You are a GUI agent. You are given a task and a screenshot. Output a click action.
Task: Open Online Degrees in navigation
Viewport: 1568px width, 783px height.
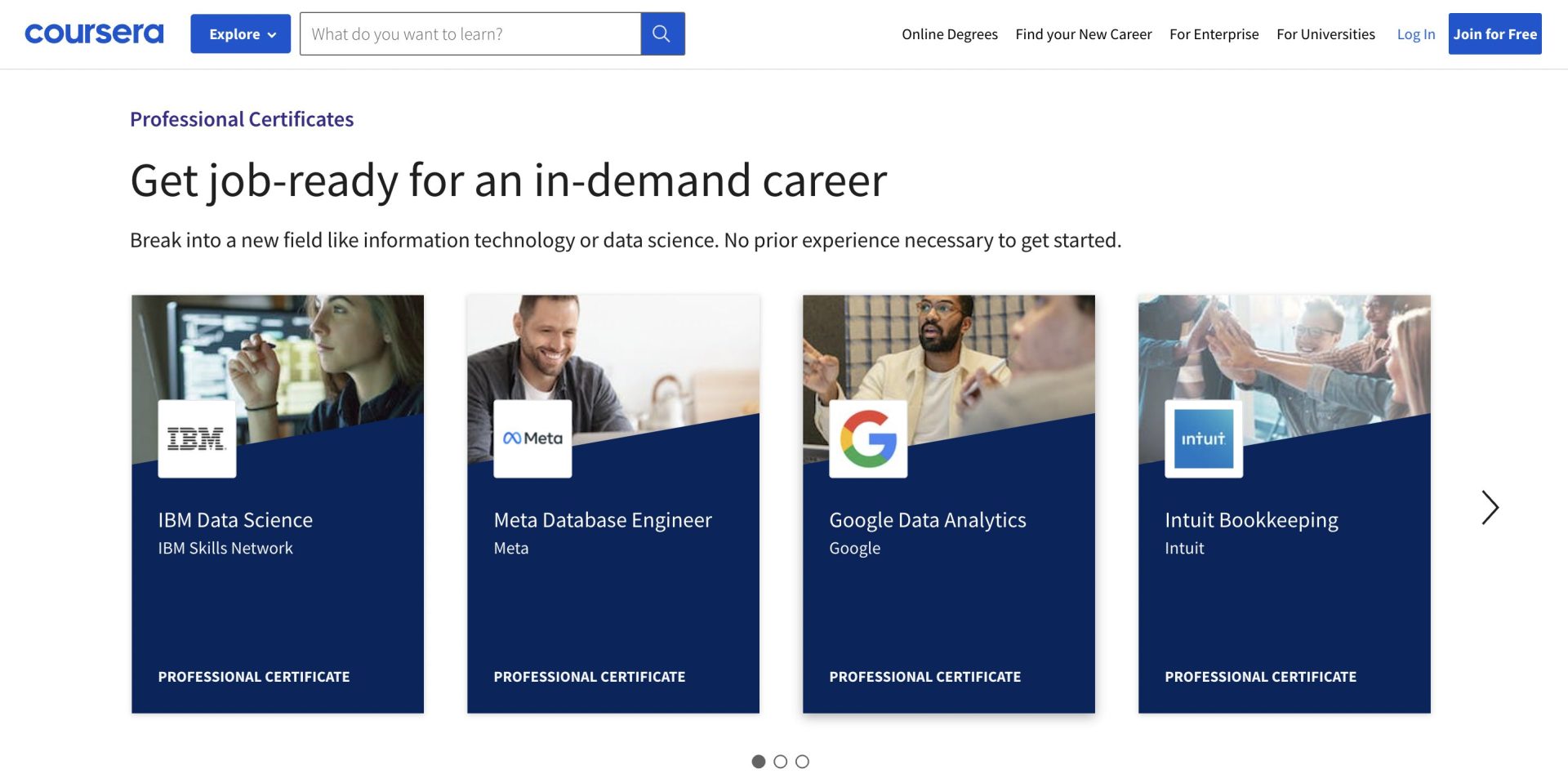point(949,34)
